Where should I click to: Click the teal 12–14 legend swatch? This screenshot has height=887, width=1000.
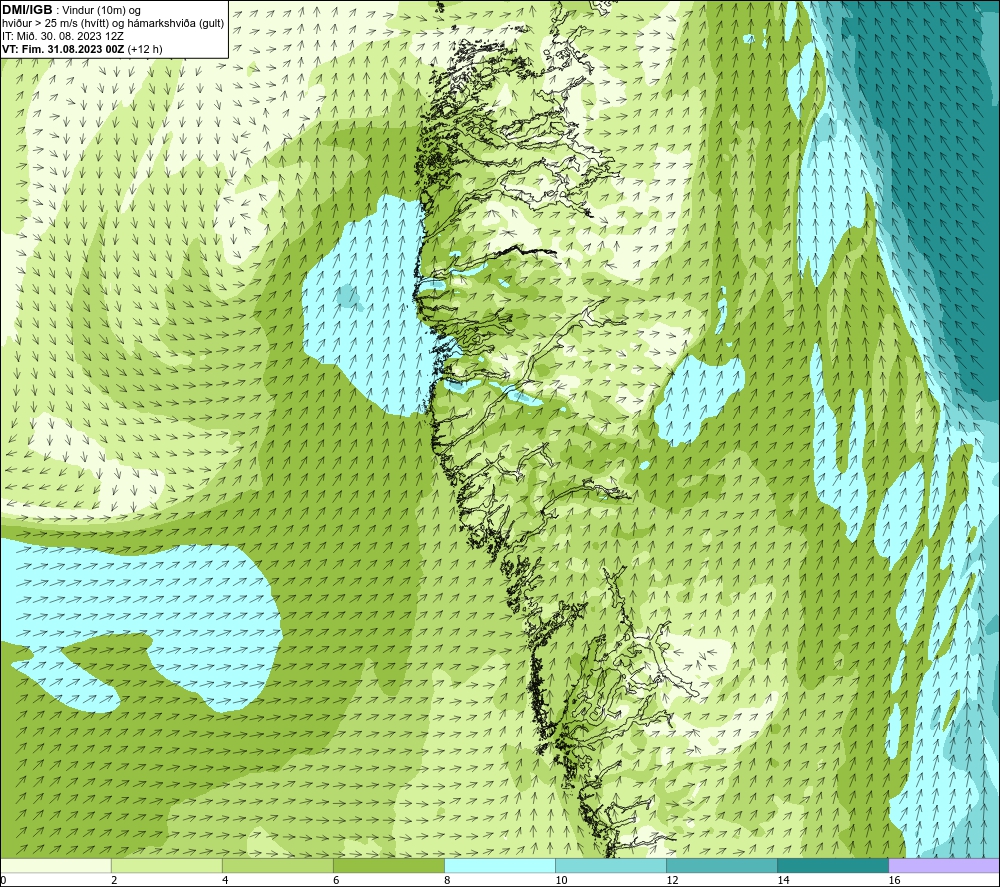[722, 865]
